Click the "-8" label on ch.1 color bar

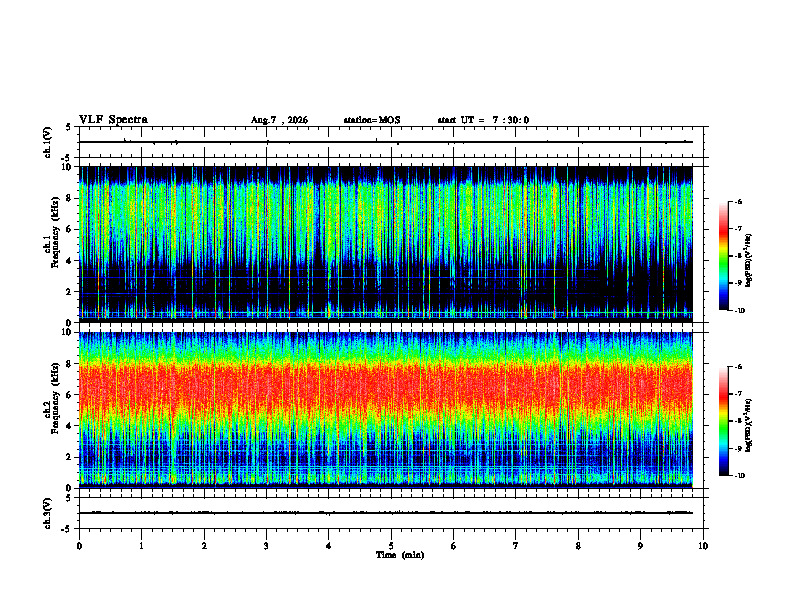click(737, 256)
